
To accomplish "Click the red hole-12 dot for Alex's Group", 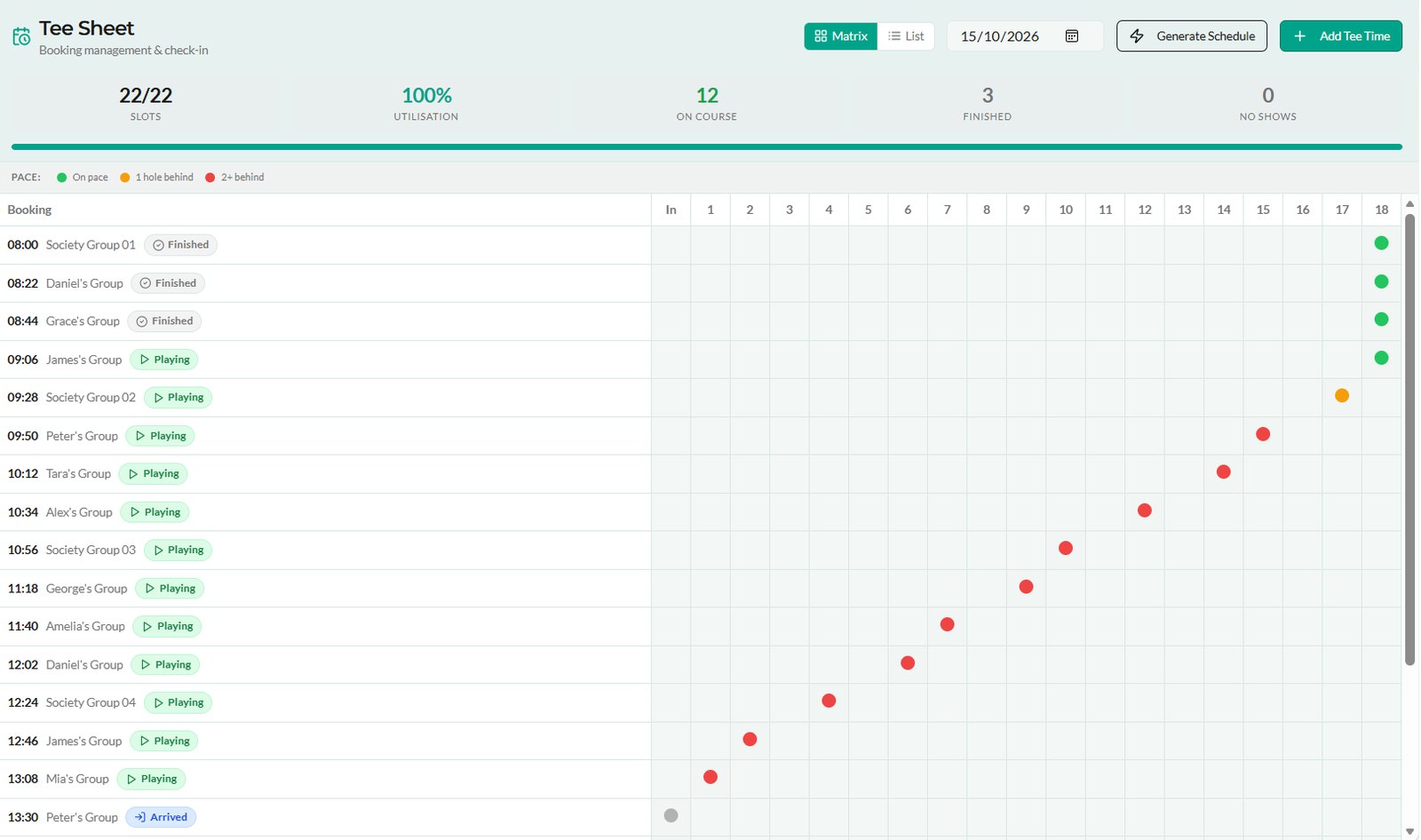I will (1145, 511).
